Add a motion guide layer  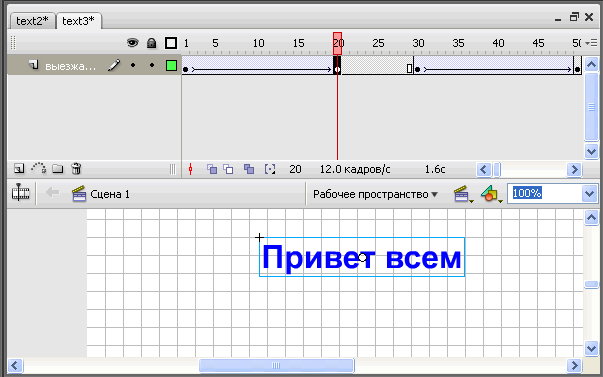(x=38, y=168)
